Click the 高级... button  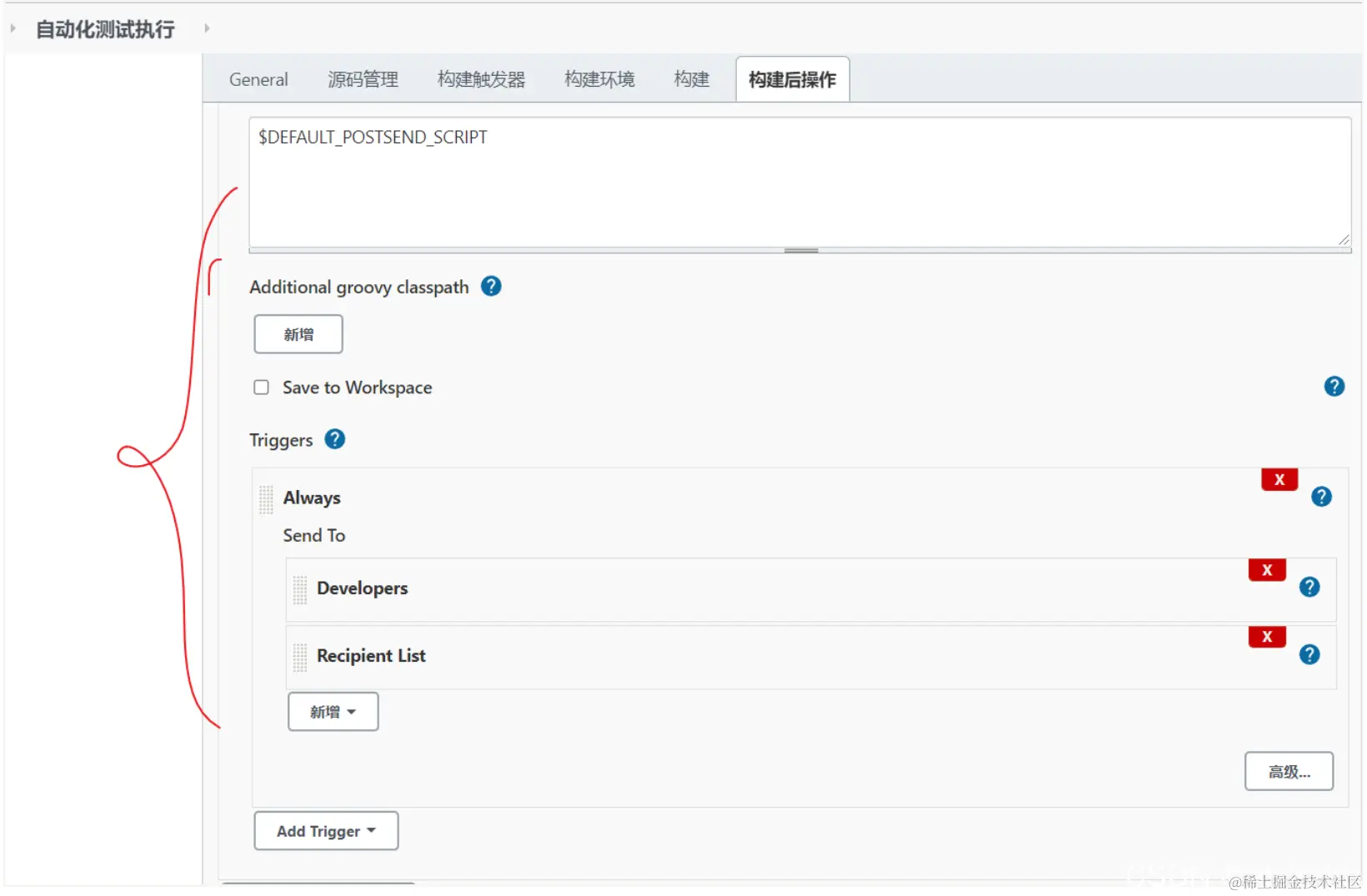pos(1289,772)
